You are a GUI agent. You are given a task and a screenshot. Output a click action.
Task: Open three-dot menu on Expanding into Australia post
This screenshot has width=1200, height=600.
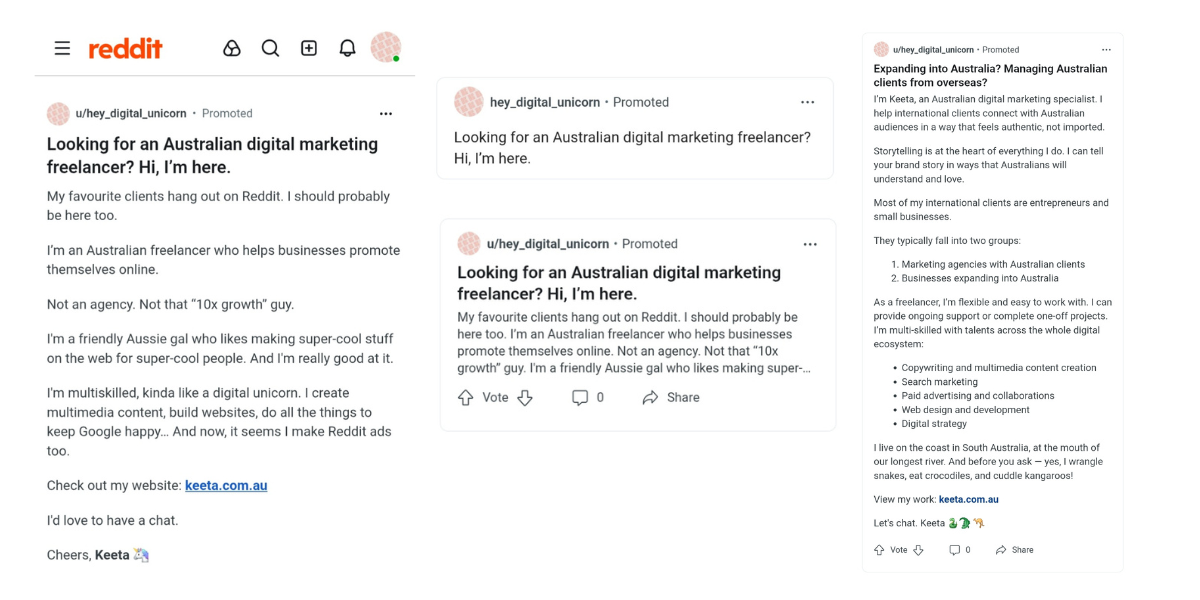coord(1106,50)
